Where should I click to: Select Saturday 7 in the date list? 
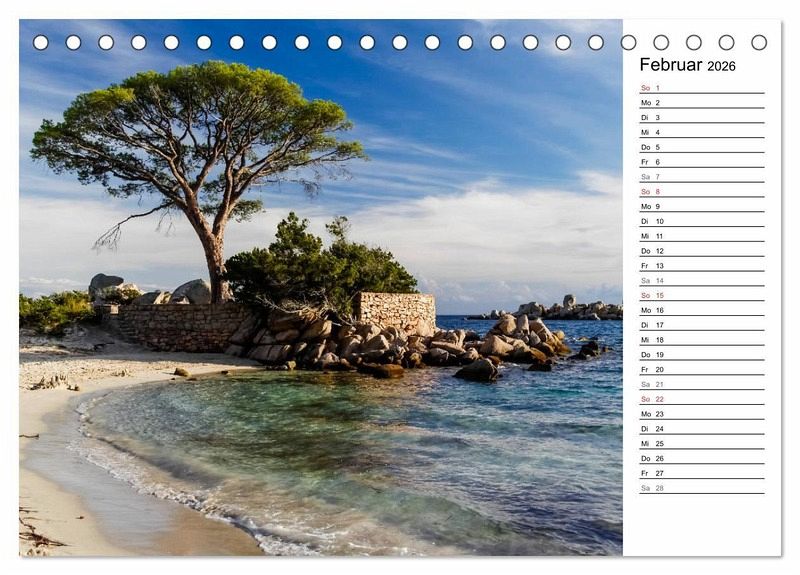(701, 177)
